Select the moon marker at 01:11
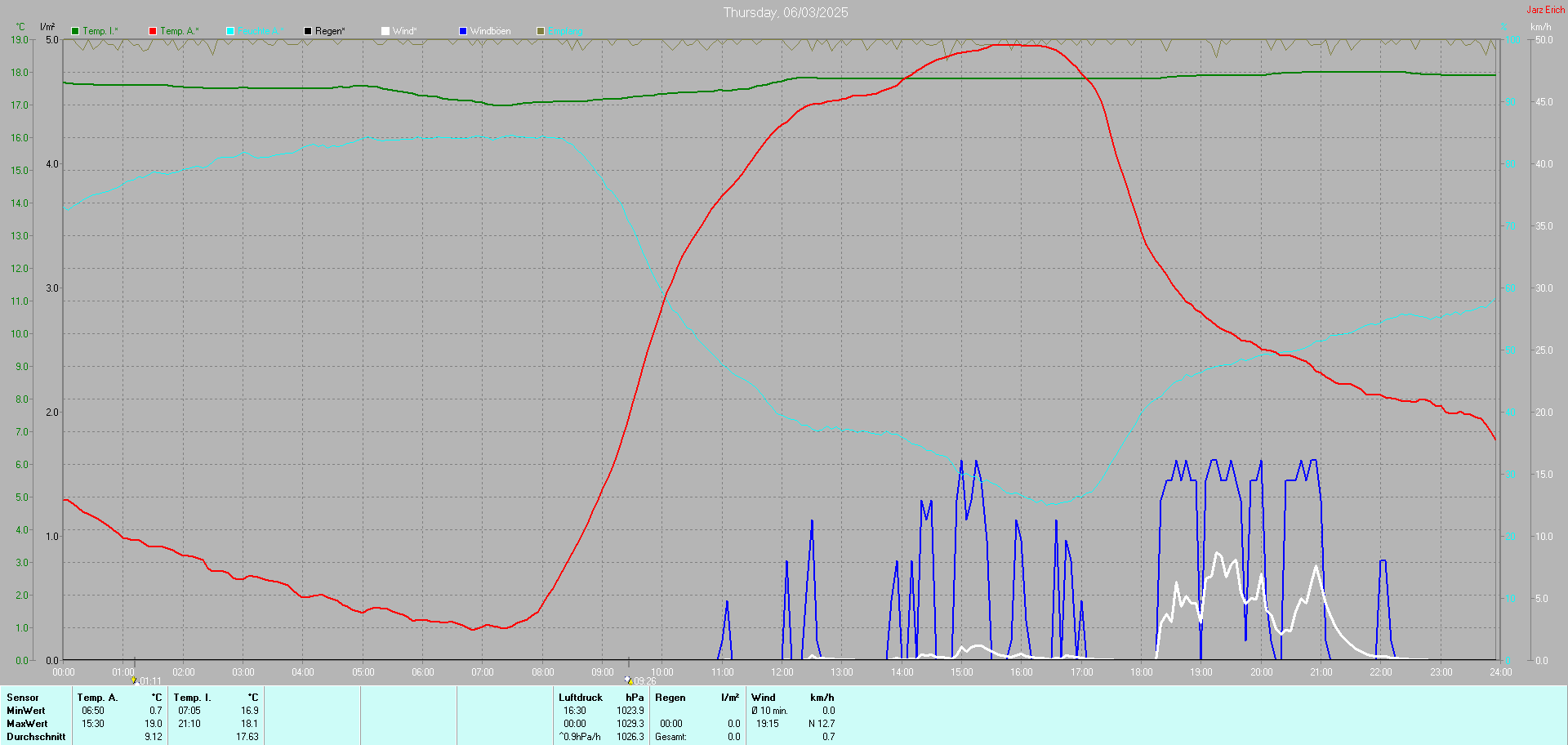Screen dimensions: 1568x745 (134, 680)
